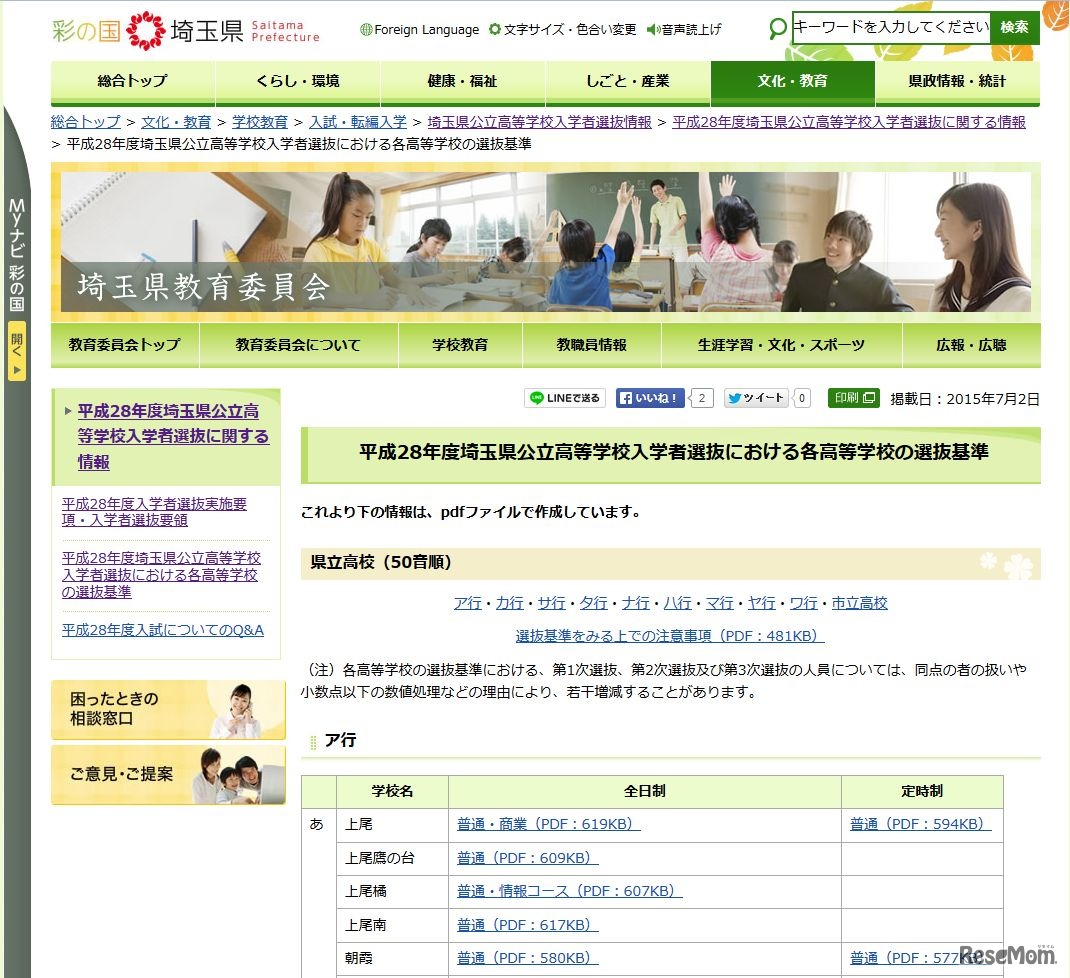Expand the 開く side panel tab

click(x=16, y=350)
